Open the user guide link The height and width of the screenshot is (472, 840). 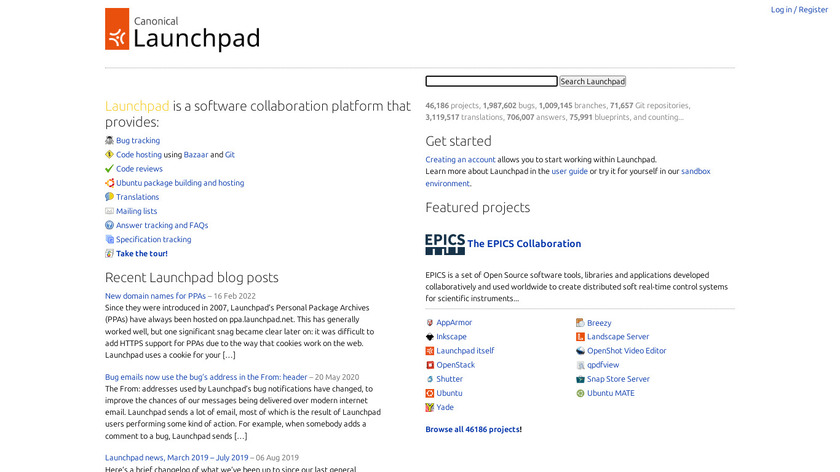(569, 171)
